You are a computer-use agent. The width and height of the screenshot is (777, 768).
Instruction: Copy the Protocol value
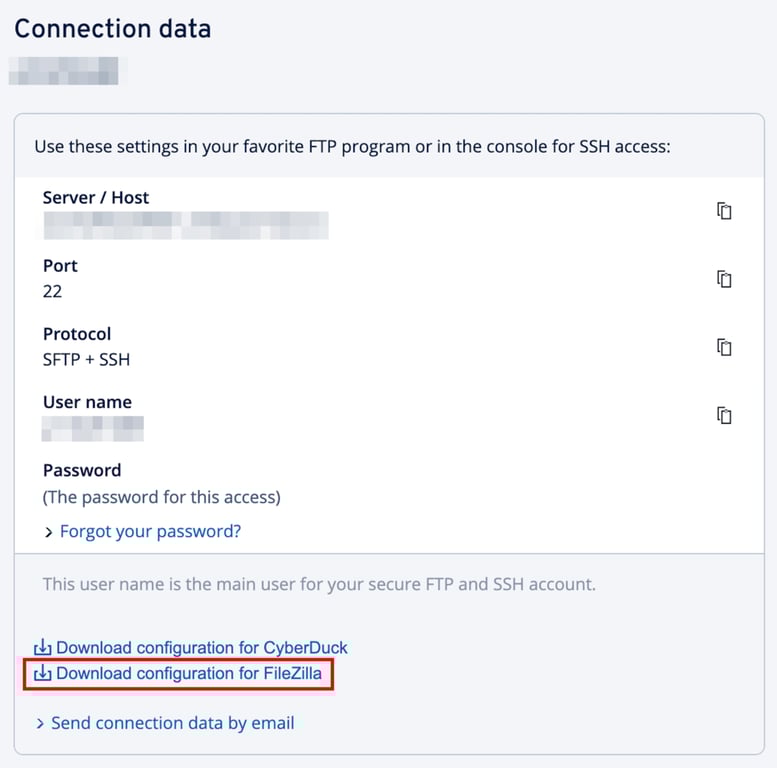(x=724, y=347)
